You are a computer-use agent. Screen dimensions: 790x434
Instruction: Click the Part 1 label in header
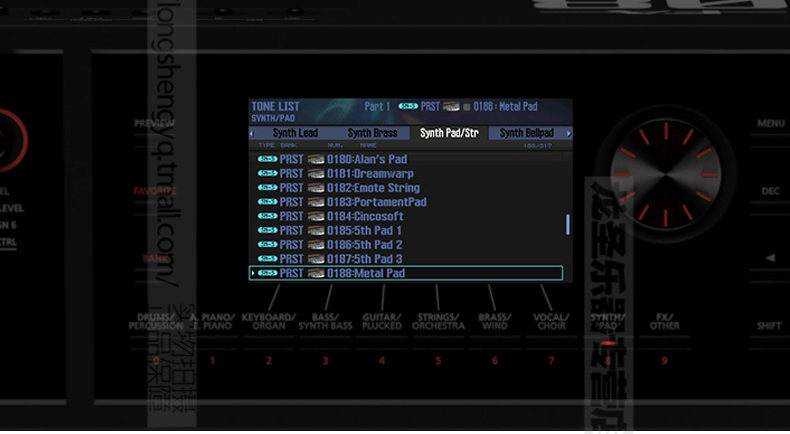tap(377, 106)
